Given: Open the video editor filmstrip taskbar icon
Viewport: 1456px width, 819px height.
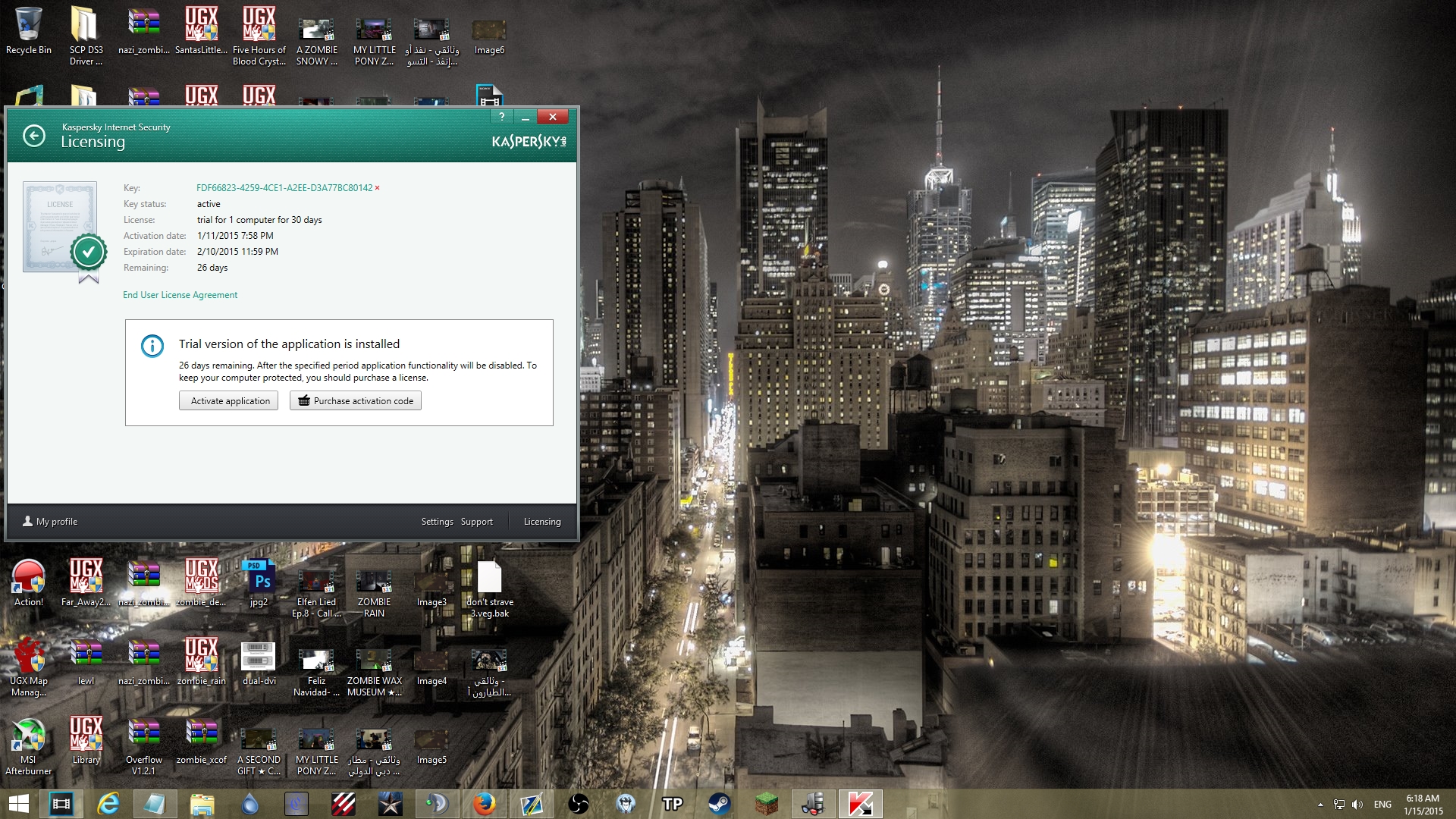Looking at the screenshot, I should 61,804.
